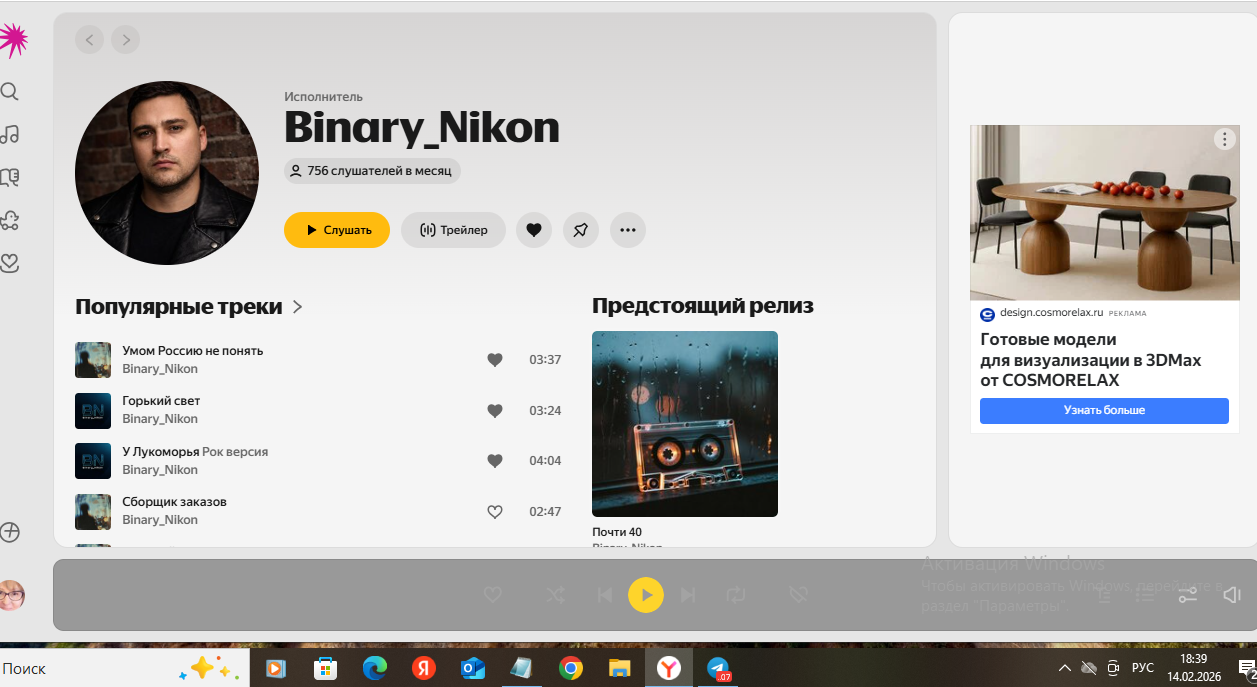
Task: Click the cover art of Горький свет
Action: [x=93, y=410]
